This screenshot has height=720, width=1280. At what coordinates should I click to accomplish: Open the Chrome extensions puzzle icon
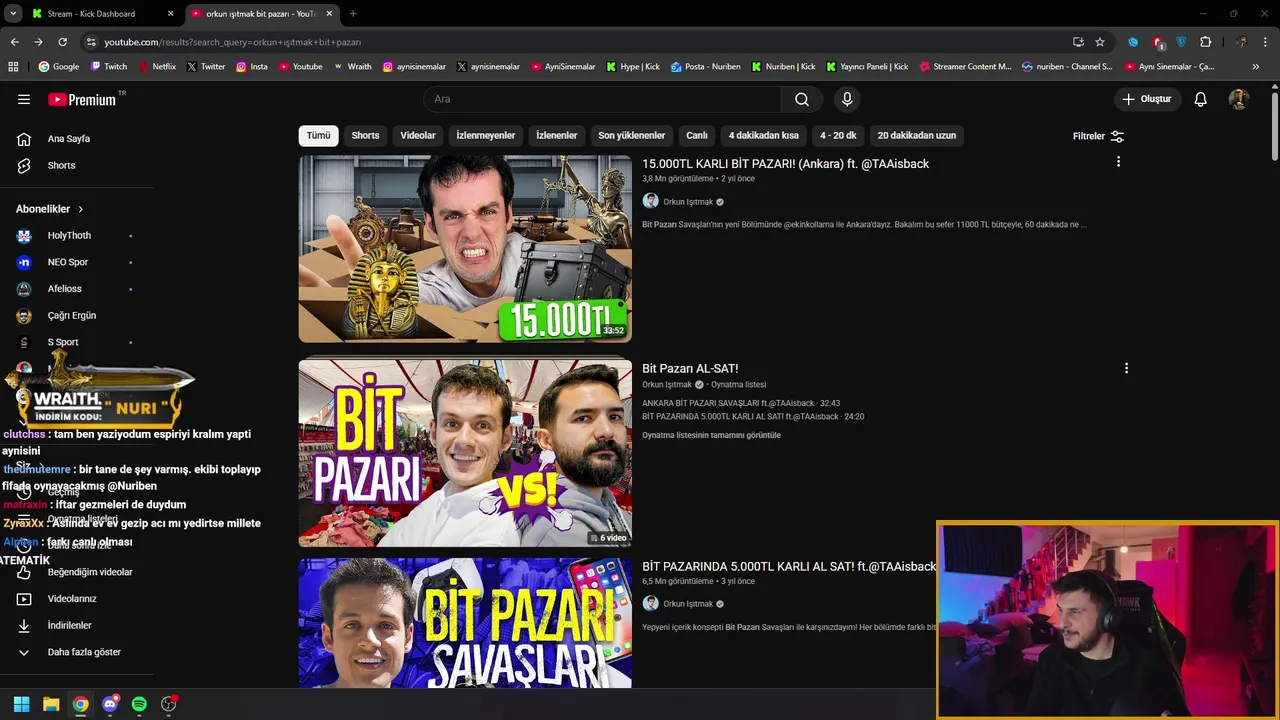1205,42
